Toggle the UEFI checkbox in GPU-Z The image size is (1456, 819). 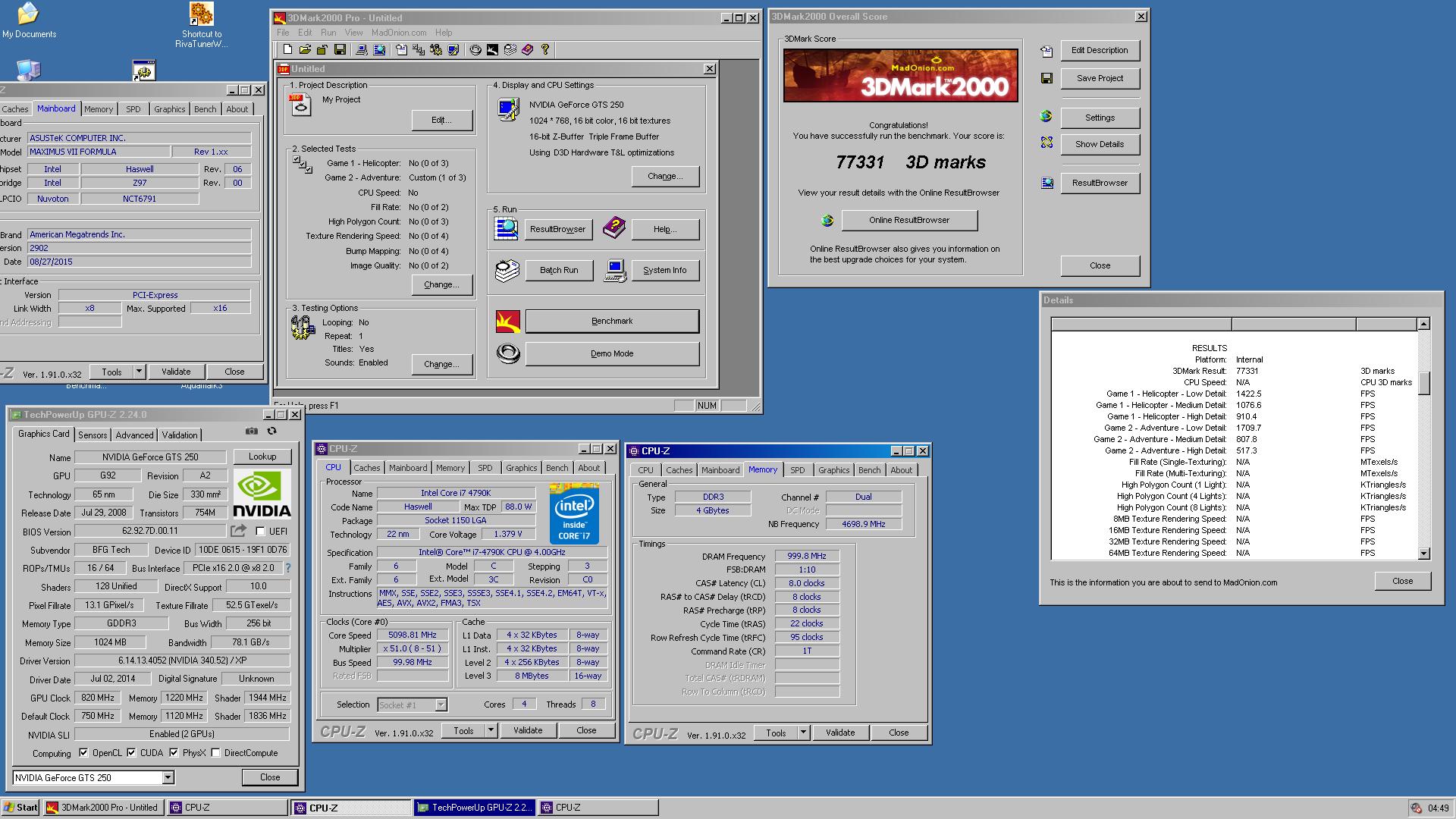pyautogui.click(x=260, y=531)
